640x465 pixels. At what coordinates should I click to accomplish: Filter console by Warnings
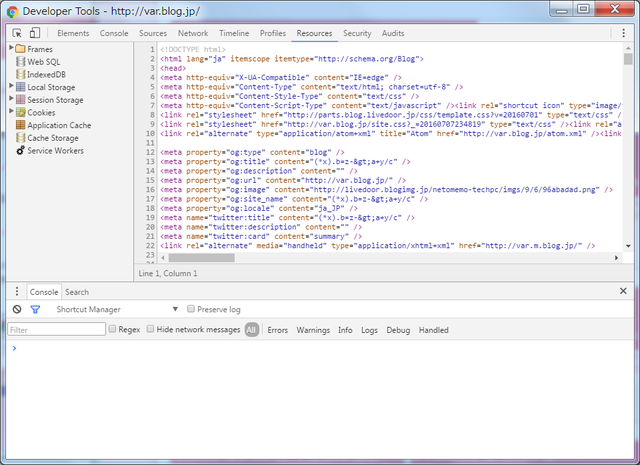click(x=313, y=330)
